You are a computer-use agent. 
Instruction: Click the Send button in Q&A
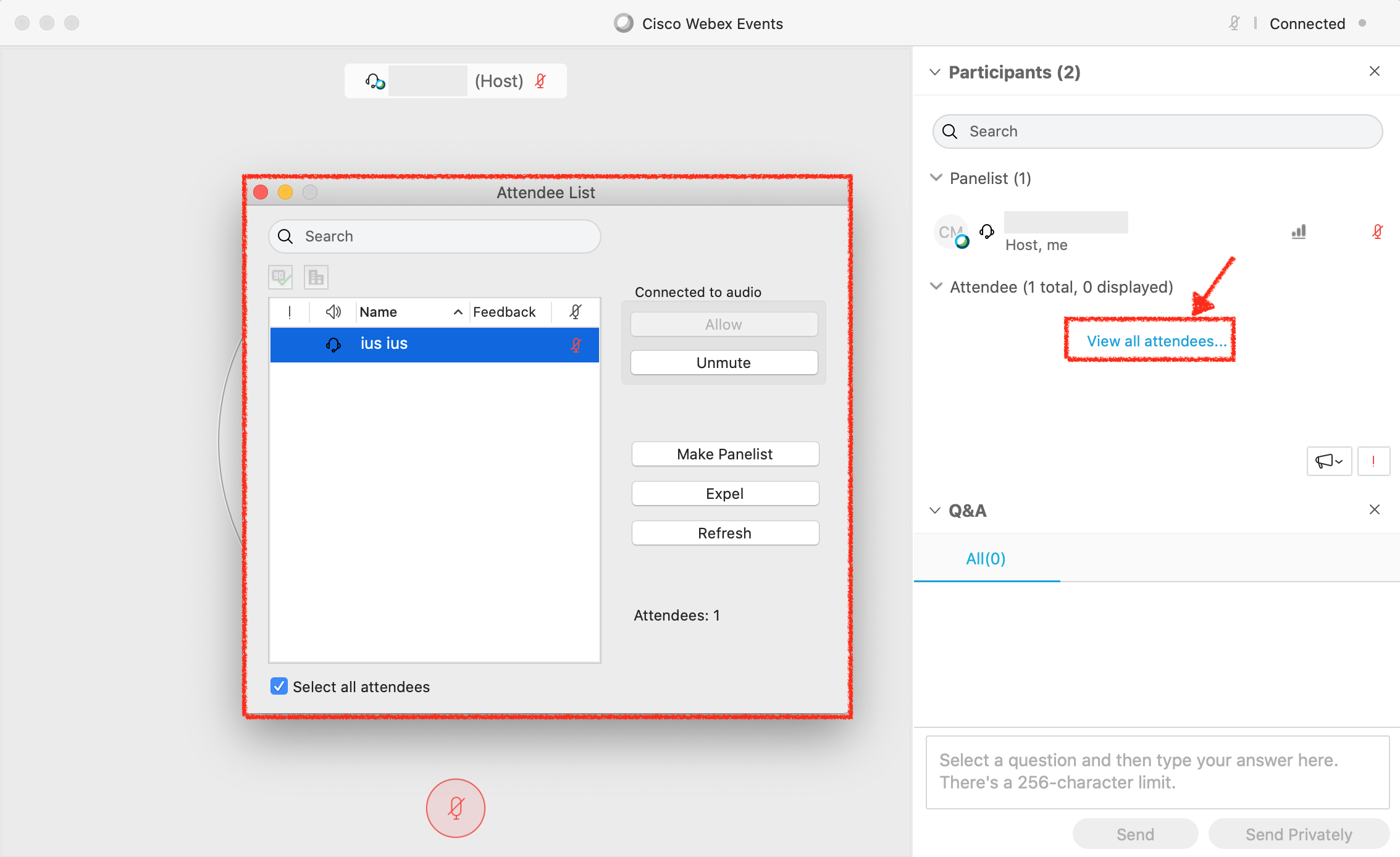click(1135, 834)
